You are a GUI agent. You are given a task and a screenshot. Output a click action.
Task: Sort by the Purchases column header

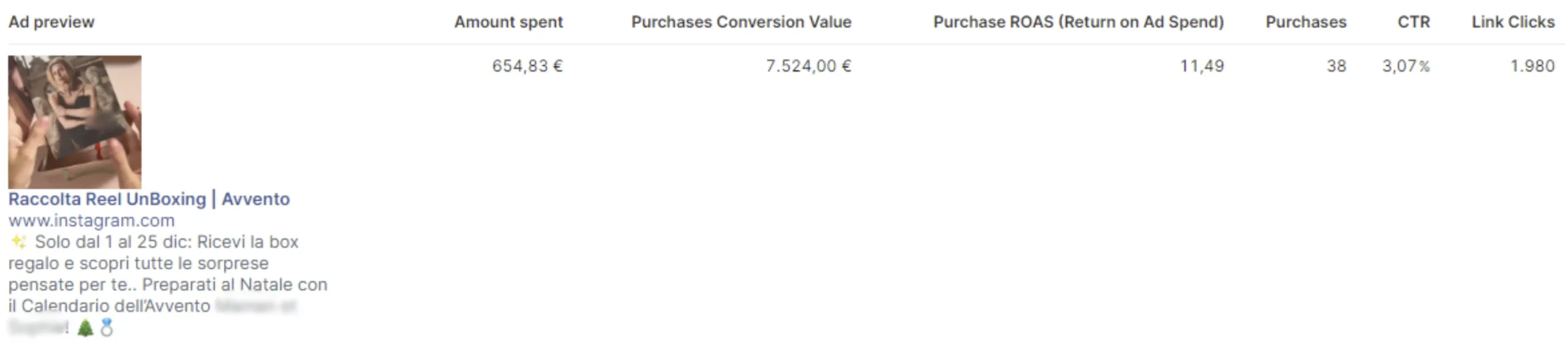point(1306,22)
